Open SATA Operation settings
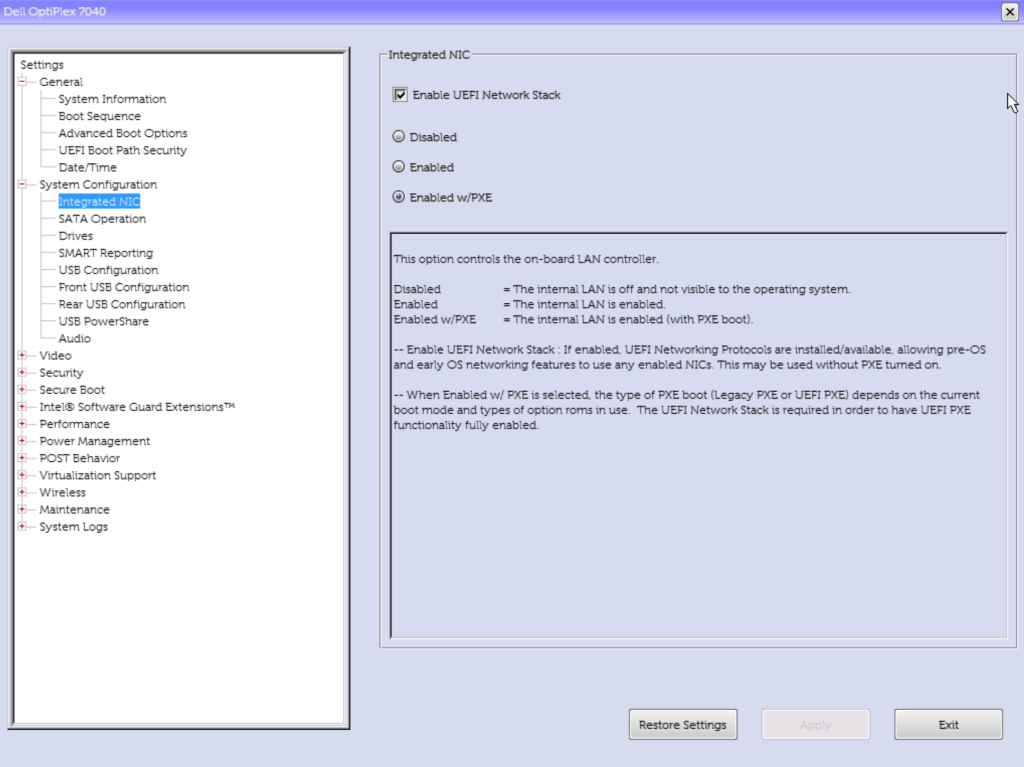Viewport: 1024px width, 767px height. (x=102, y=218)
